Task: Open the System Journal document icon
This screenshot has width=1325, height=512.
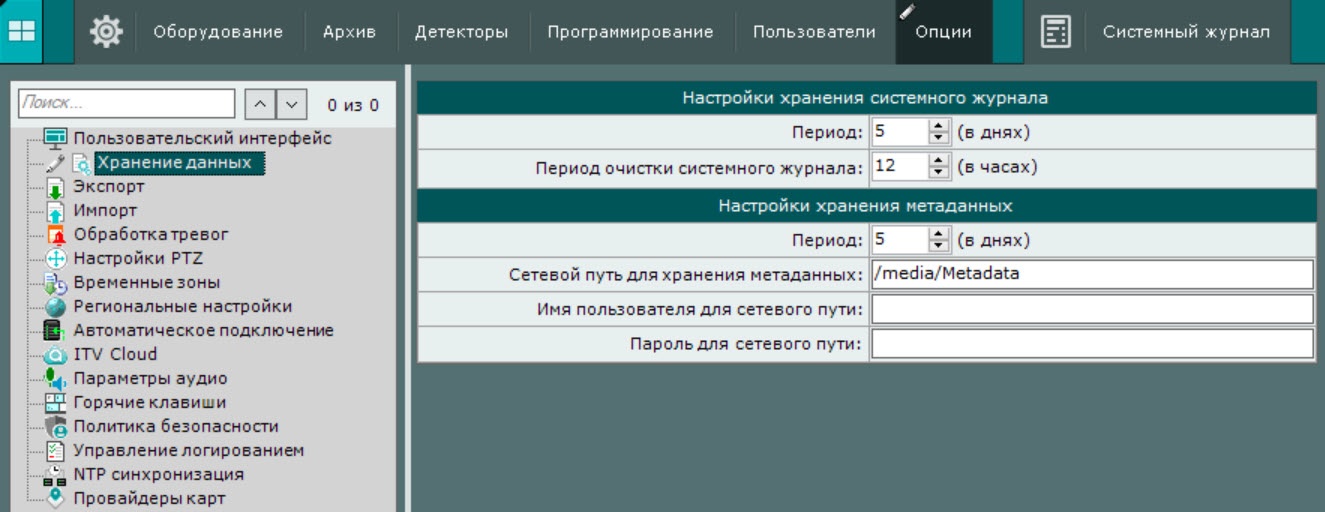Action: click(1055, 32)
